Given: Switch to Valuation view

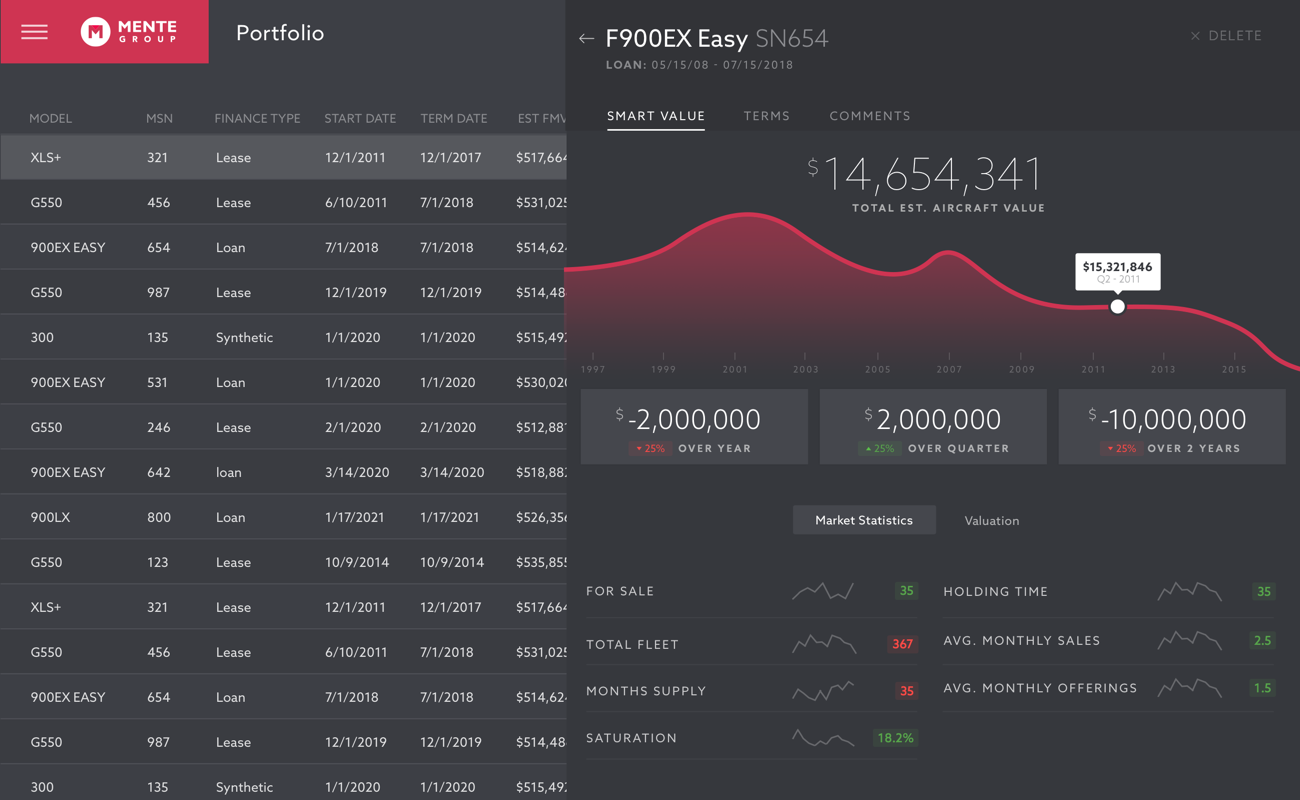Looking at the screenshot, I should click(991, 521).
